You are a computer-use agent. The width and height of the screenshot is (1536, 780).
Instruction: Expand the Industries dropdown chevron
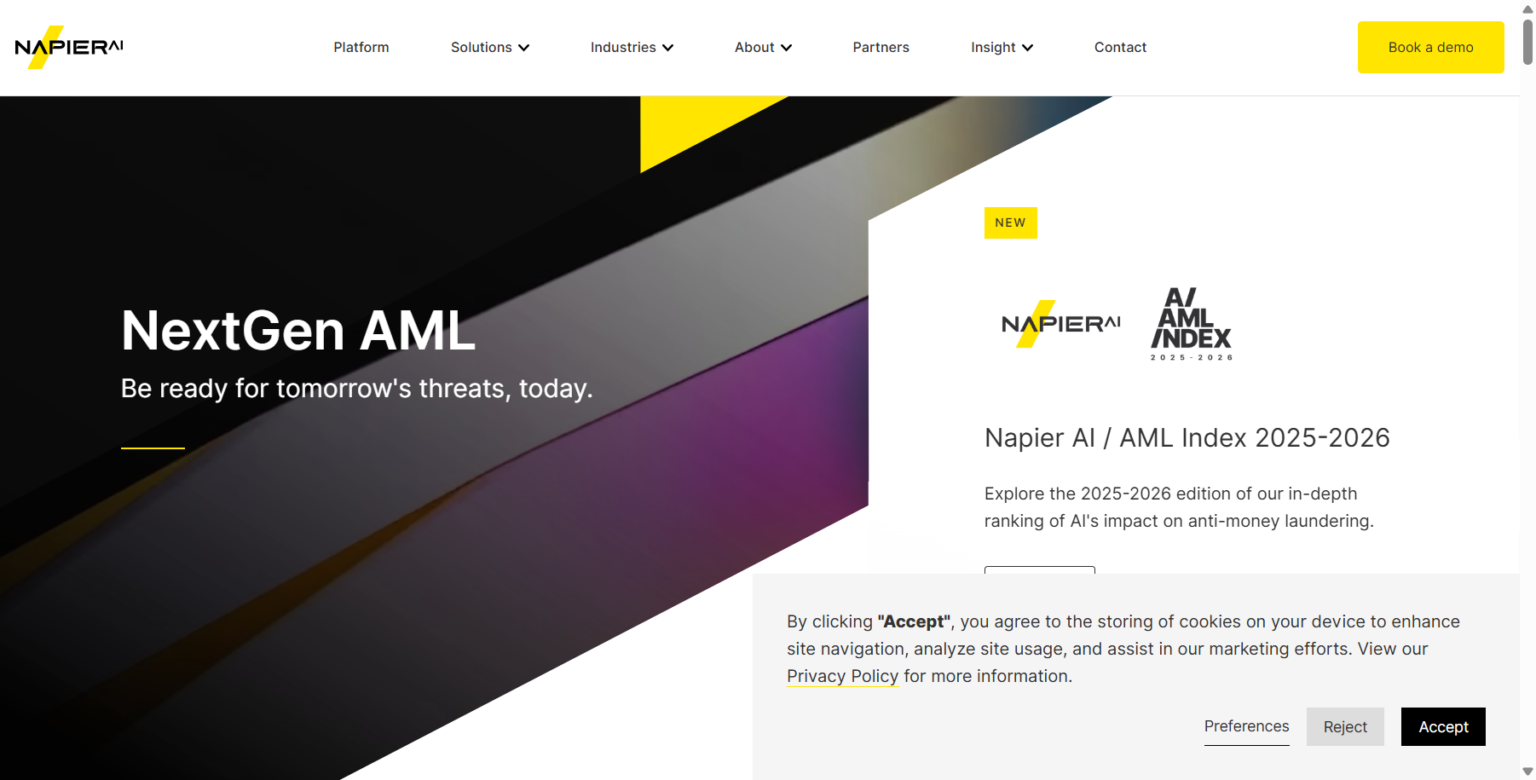click(668, 48)
